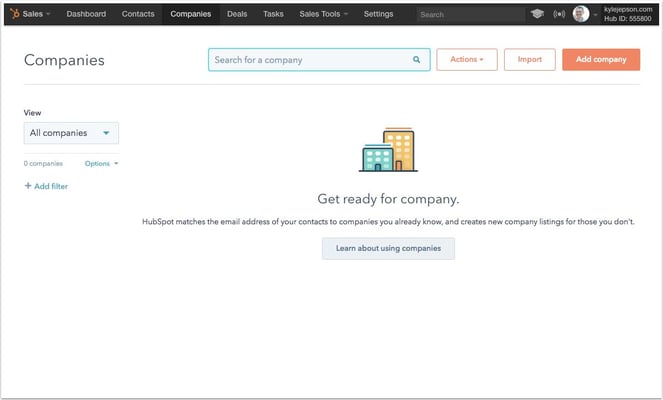This screenshot has height=400, width=663.
Task: Open the user profile avatar menu
Action: tap(581, 14)
